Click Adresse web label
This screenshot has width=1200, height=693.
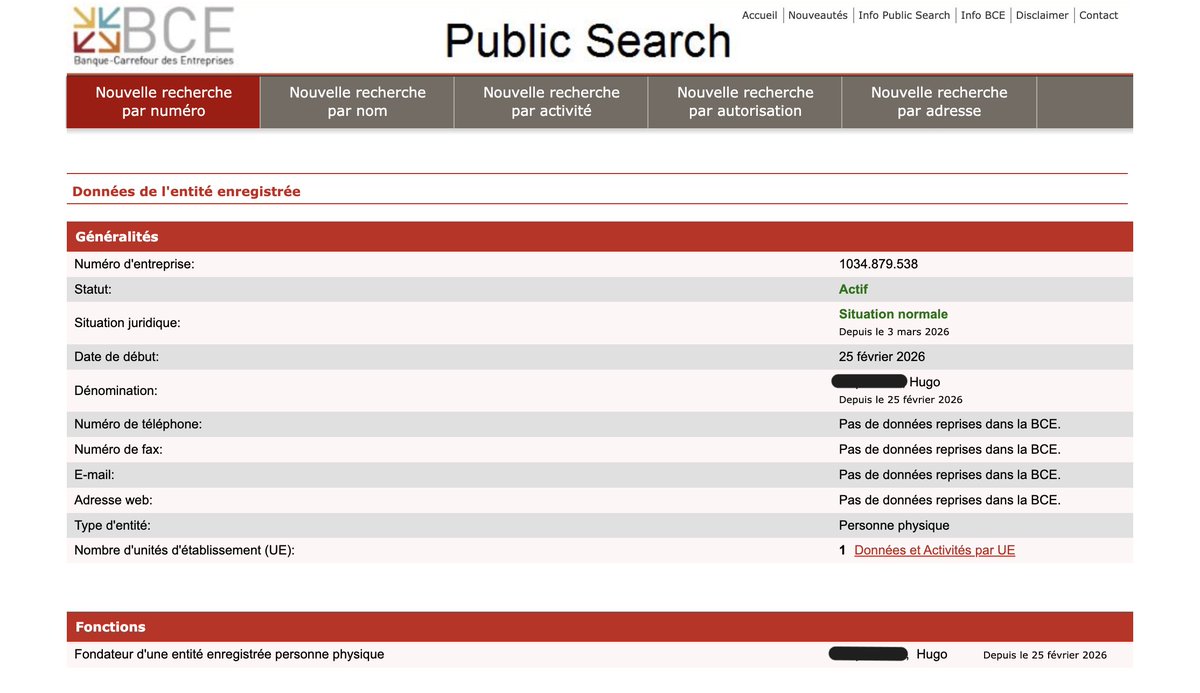pyautogui.click(x=113, y=500)
